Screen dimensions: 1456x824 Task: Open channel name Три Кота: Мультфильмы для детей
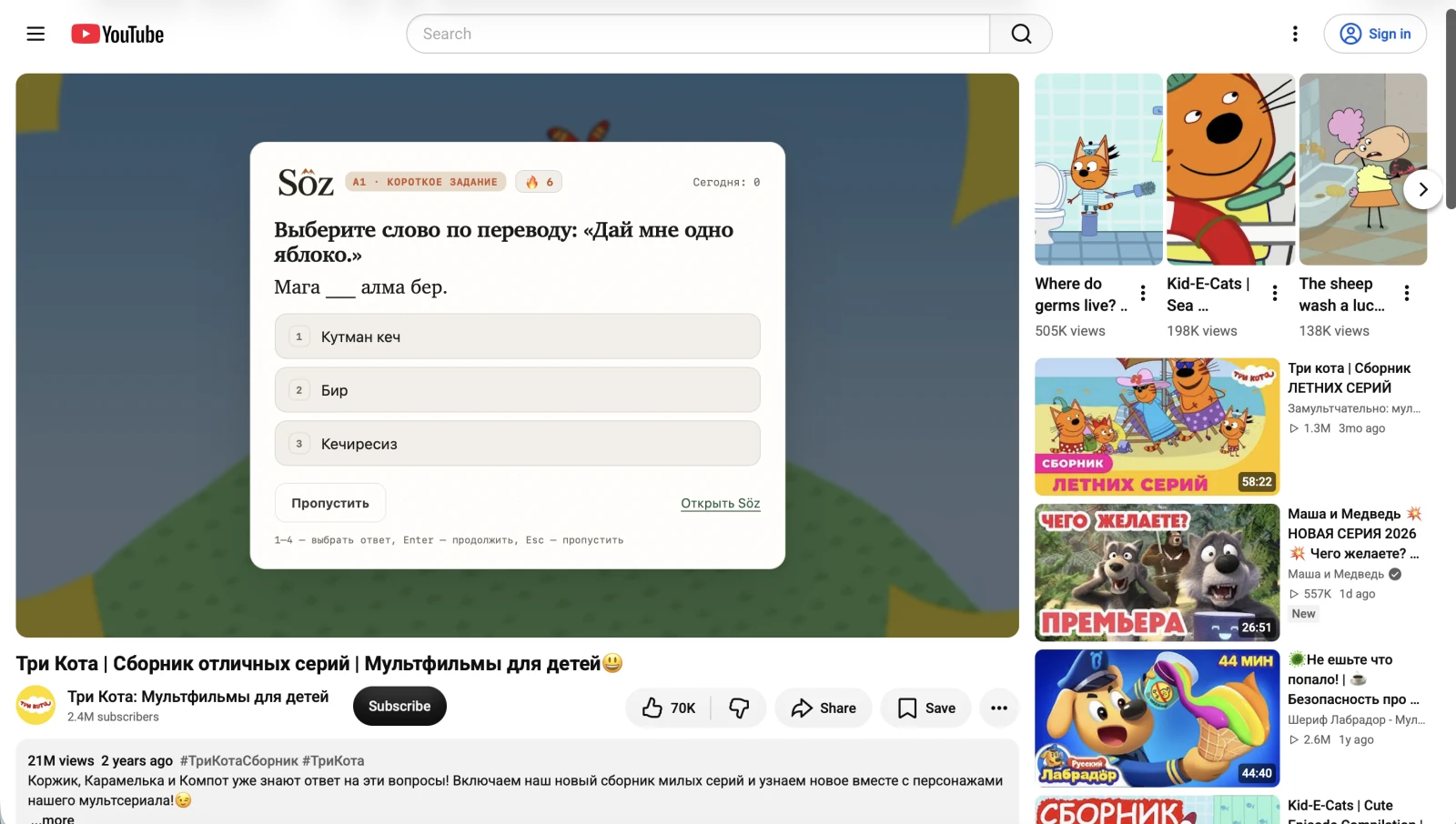pos(197,697)
